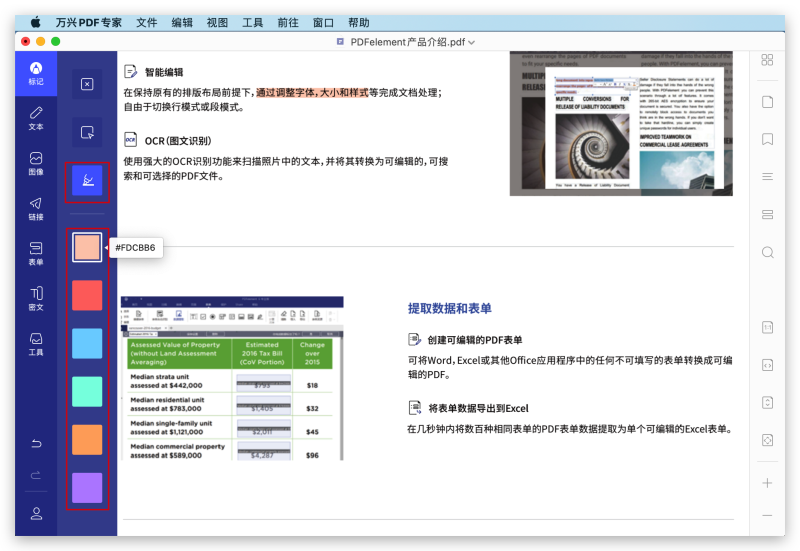Open the 编辑 menu
Viewport: 800px width, 551px height.
(x=182, y=22)
